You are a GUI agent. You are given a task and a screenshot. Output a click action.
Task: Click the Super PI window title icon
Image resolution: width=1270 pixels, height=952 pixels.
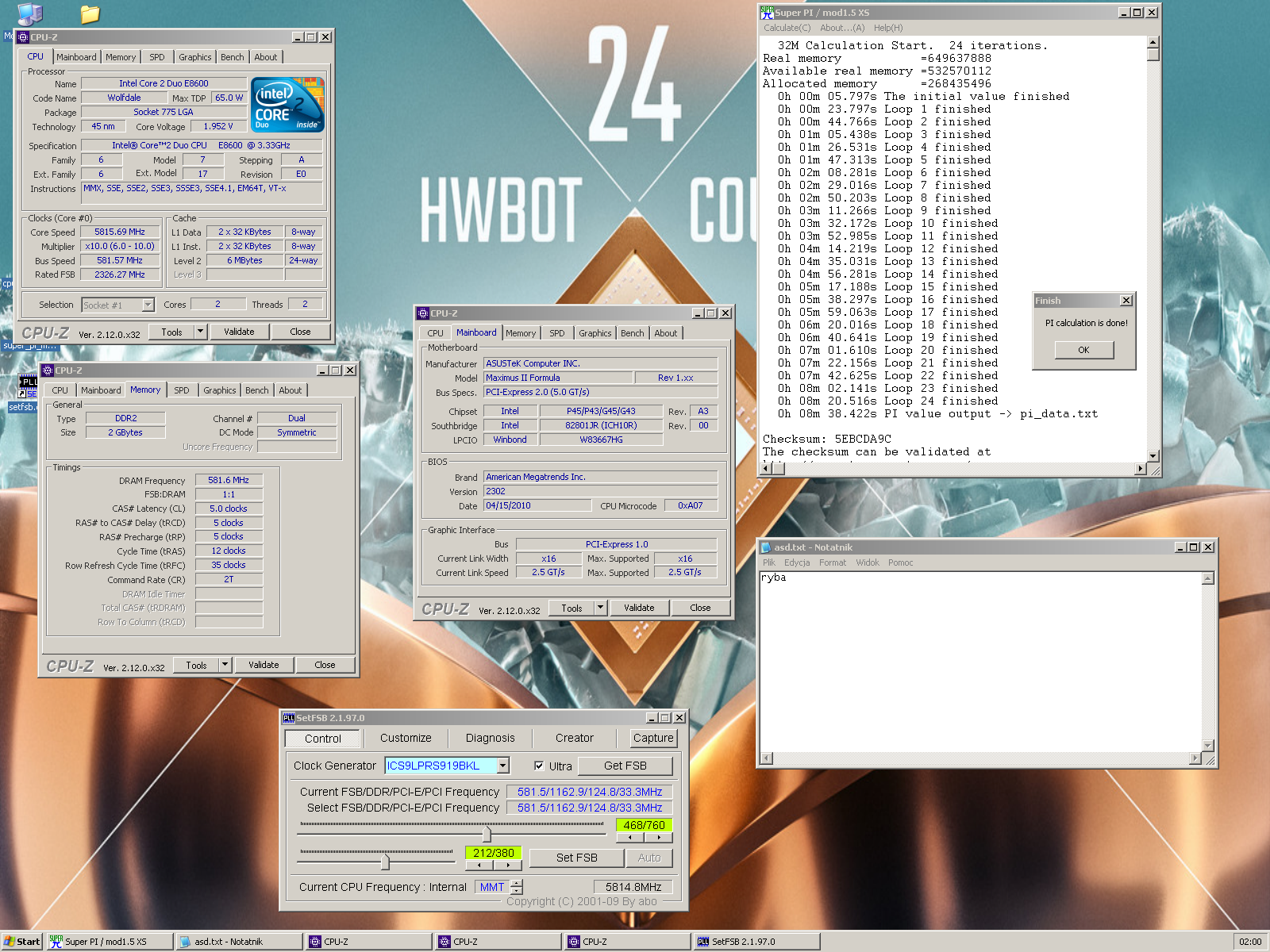pyautogui.click(x=767, y=12)
